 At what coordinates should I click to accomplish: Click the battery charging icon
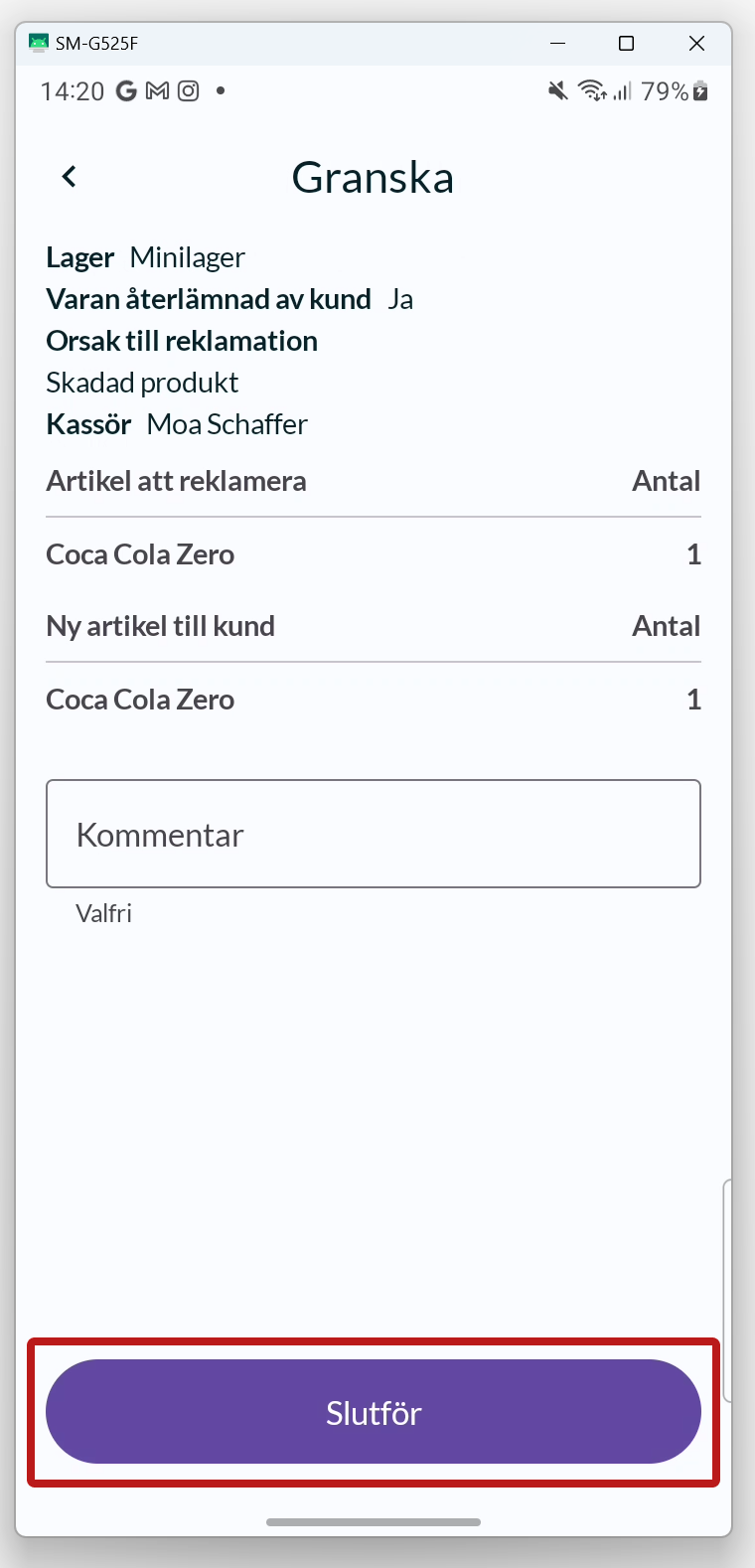click(700, 91)
